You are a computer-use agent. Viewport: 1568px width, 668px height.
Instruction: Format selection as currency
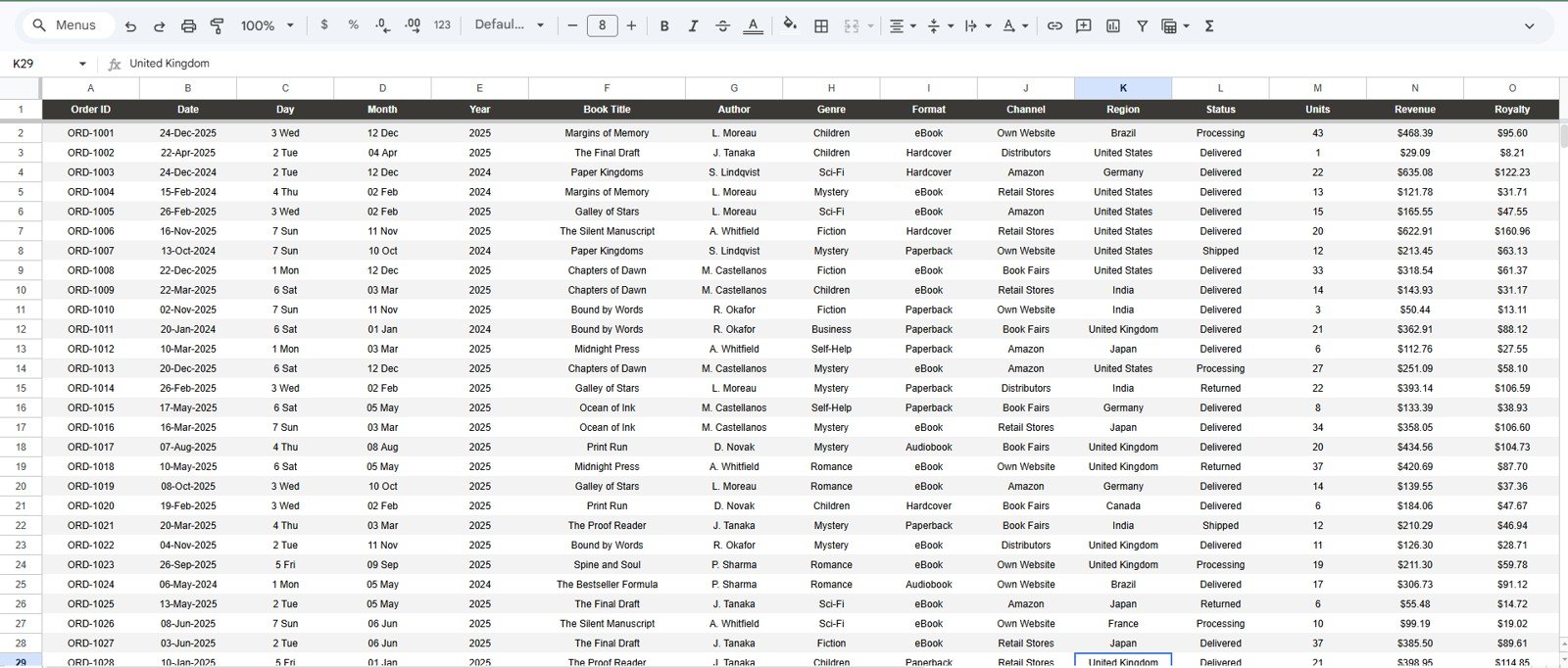324,25
